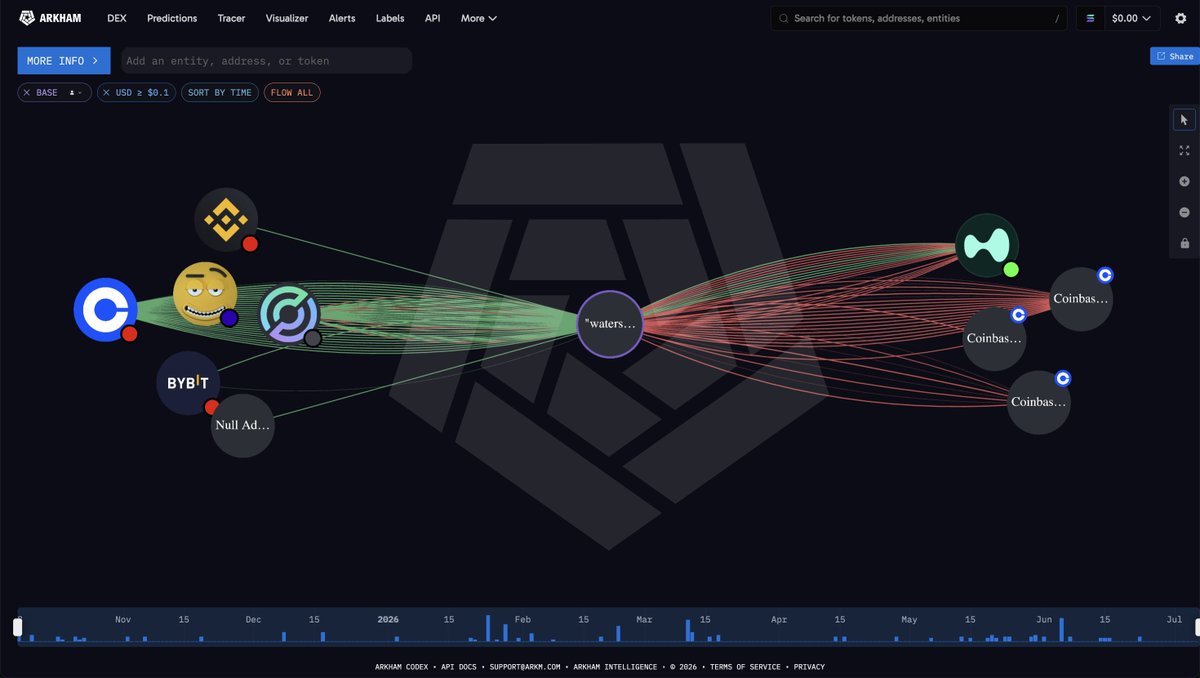Image resolution: width=1200 pixels, height=678 pixels.
Task: Zoom out with the minus icon
Action: [1184, 213]
